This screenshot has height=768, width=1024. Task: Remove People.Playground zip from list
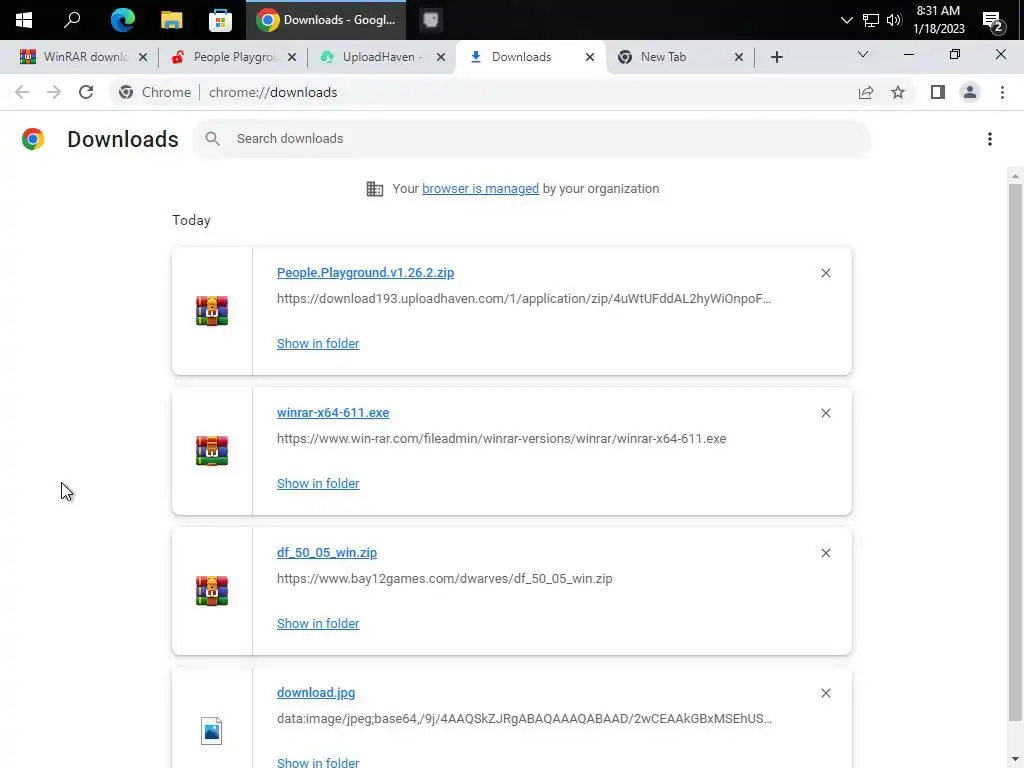click(x=825, y=273)
